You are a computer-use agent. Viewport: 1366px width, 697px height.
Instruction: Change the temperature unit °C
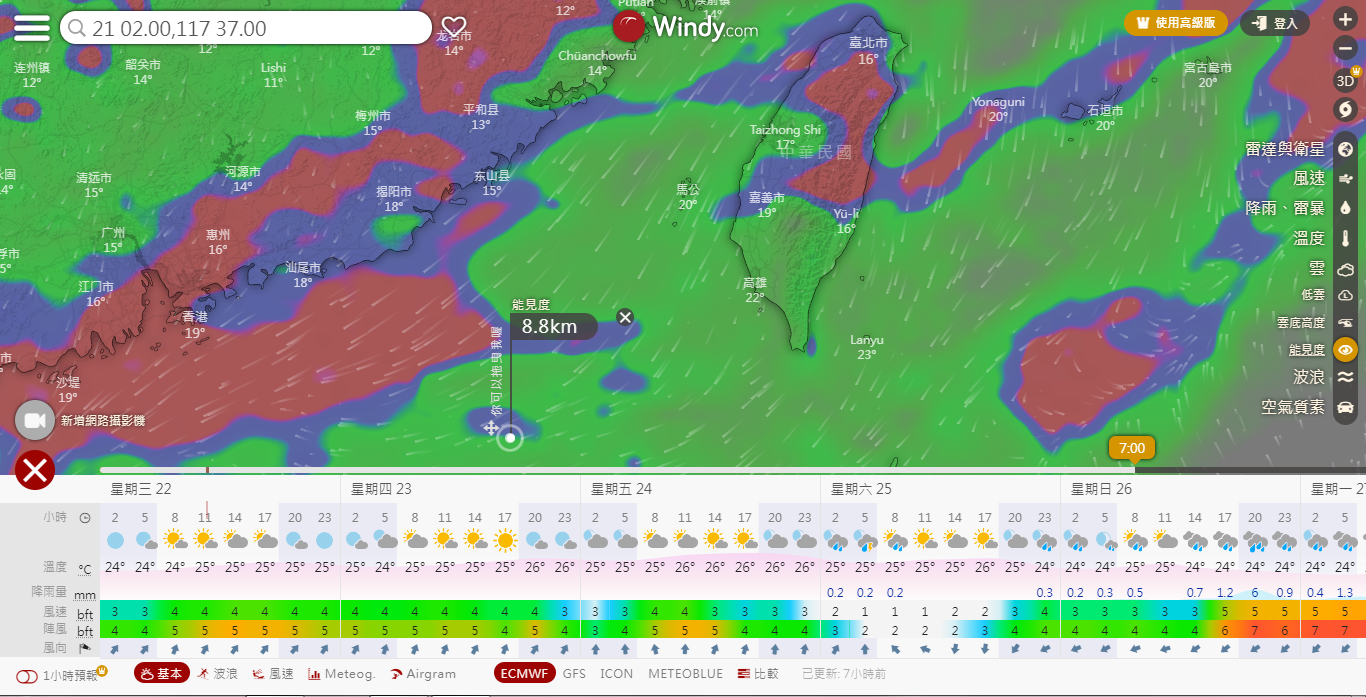(86, 569)
